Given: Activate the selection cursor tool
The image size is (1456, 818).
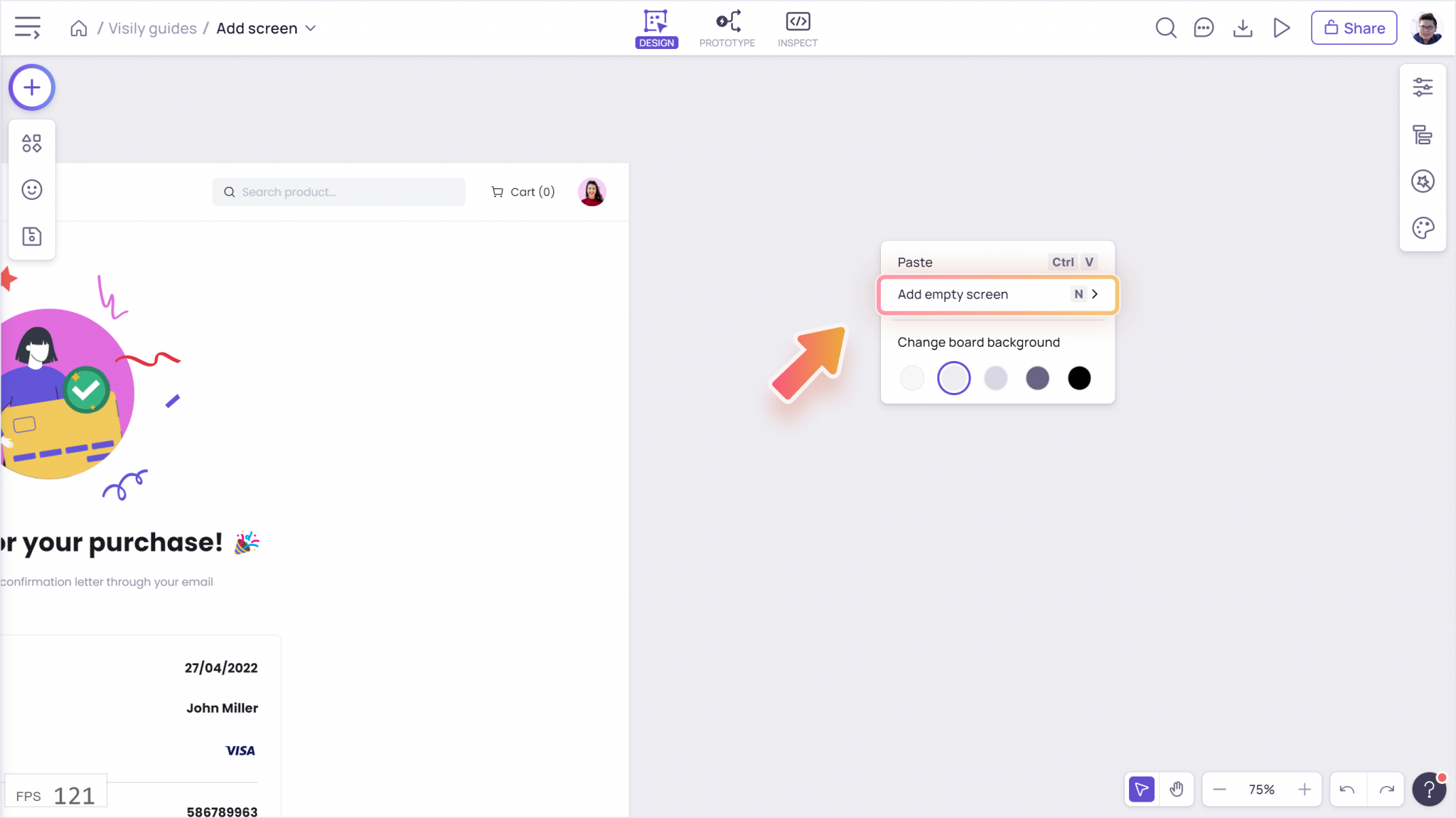Looking at the screenshot, I should pos(1142,789).
